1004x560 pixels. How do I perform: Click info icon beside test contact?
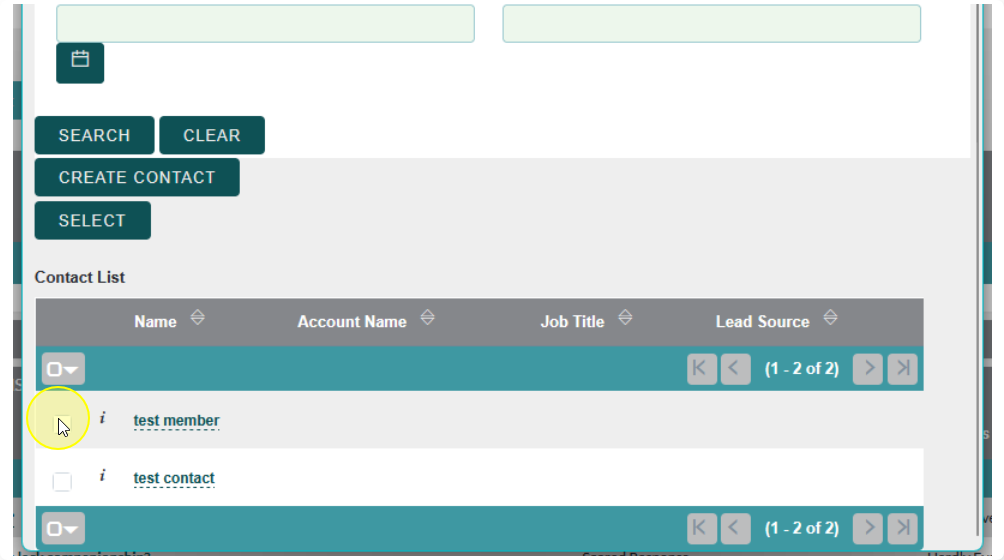102,476
